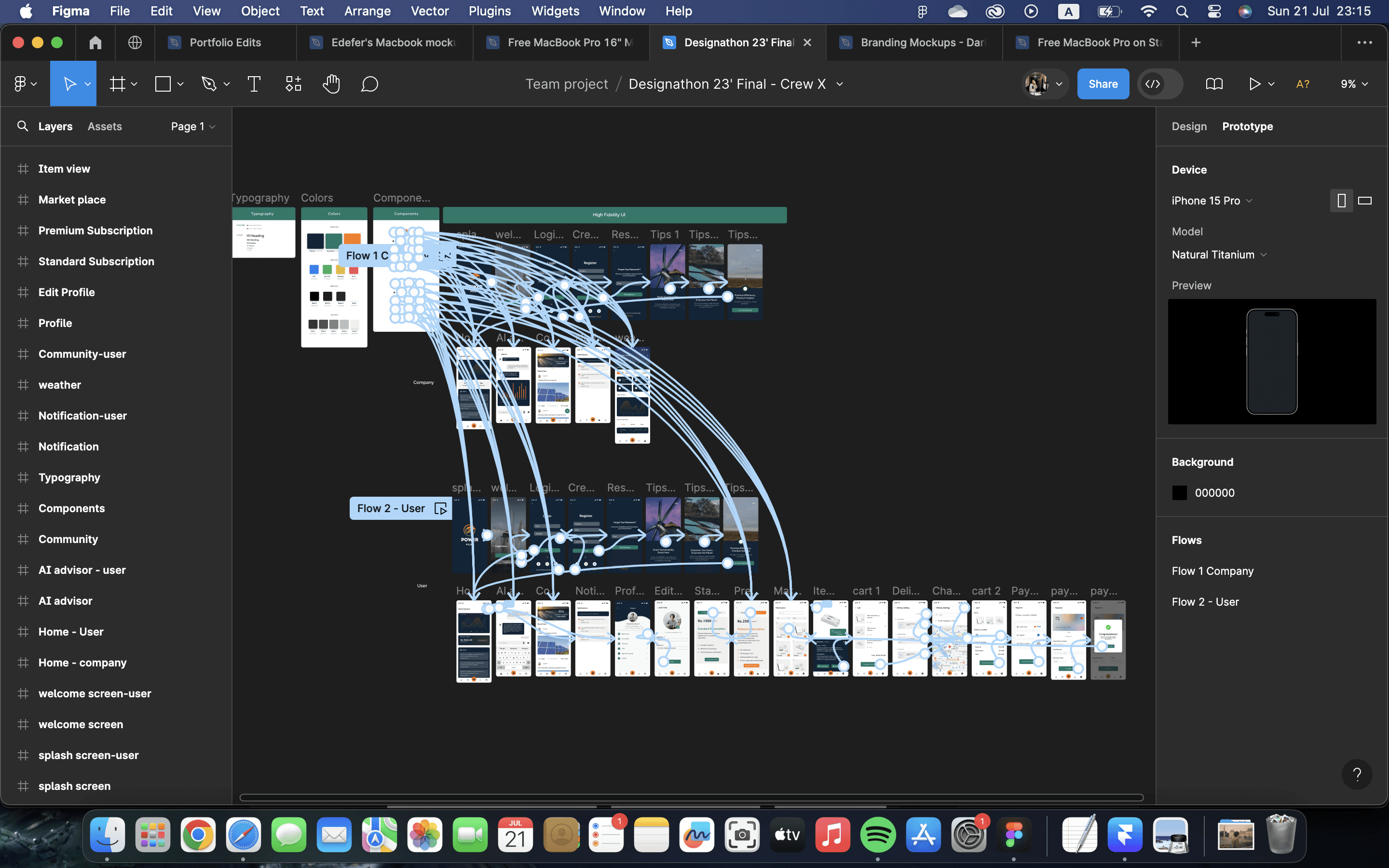Search layers with magnifier icon
Viewport: 1389px width, 868px height.
coord(22,126)
